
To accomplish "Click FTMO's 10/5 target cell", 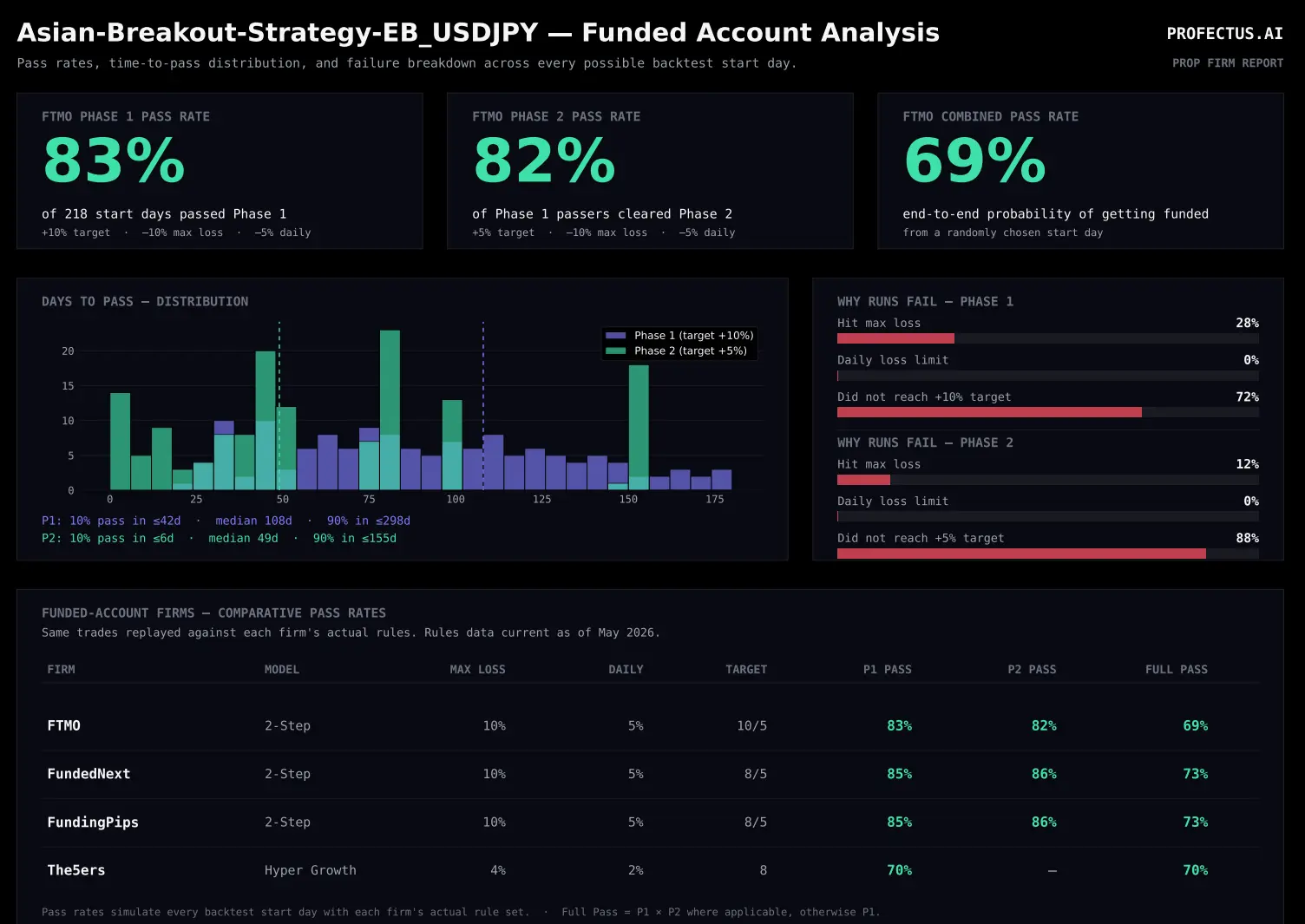I will (752, 725).
